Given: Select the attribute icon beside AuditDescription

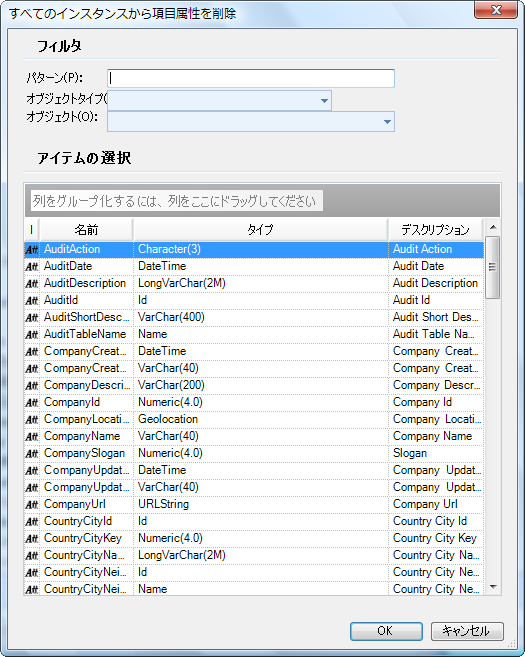Looking at the screenshot, I should pos(31,284).
